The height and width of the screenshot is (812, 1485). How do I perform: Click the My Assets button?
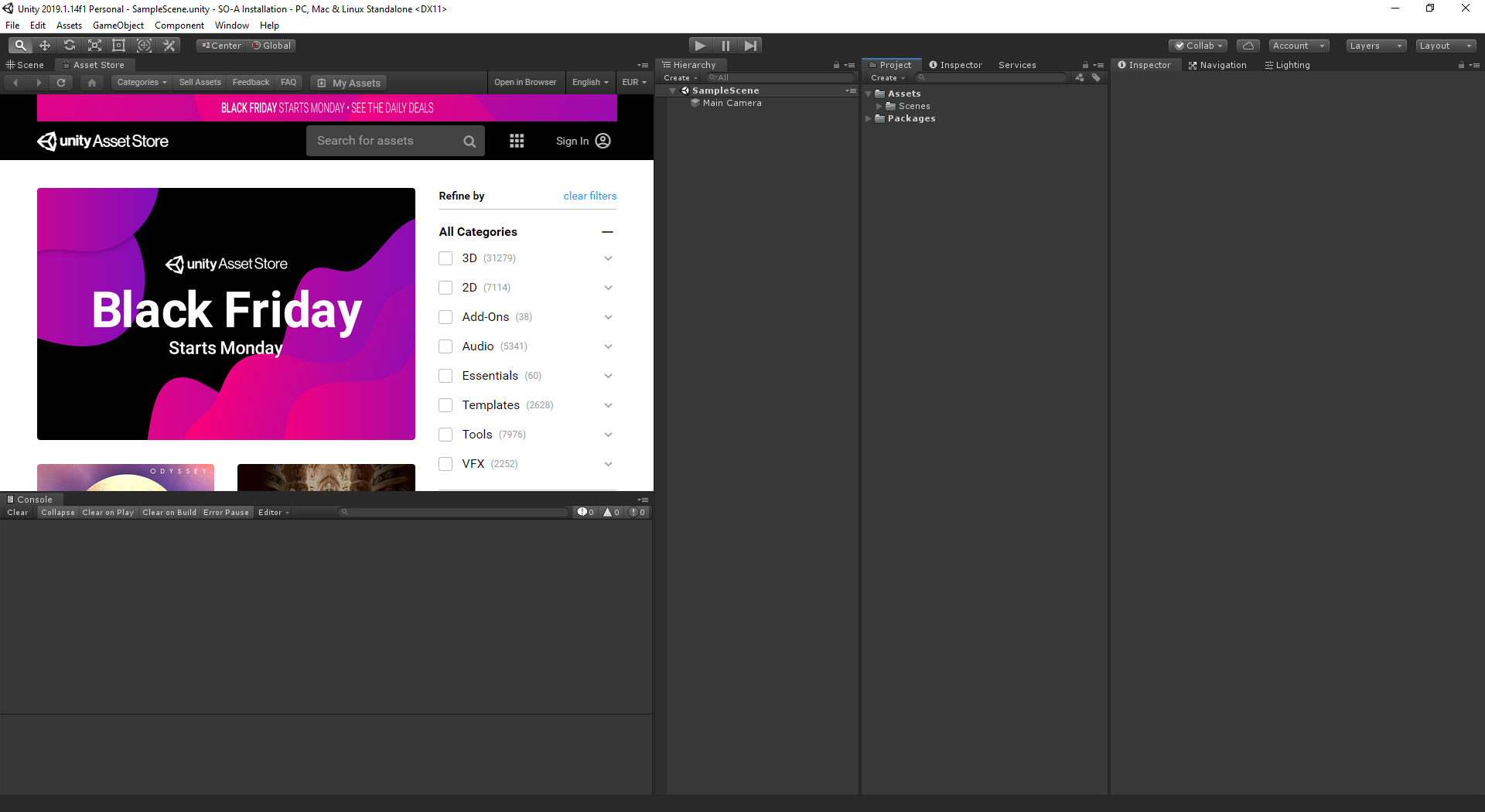pyautogui.click(x=349, y=83)
